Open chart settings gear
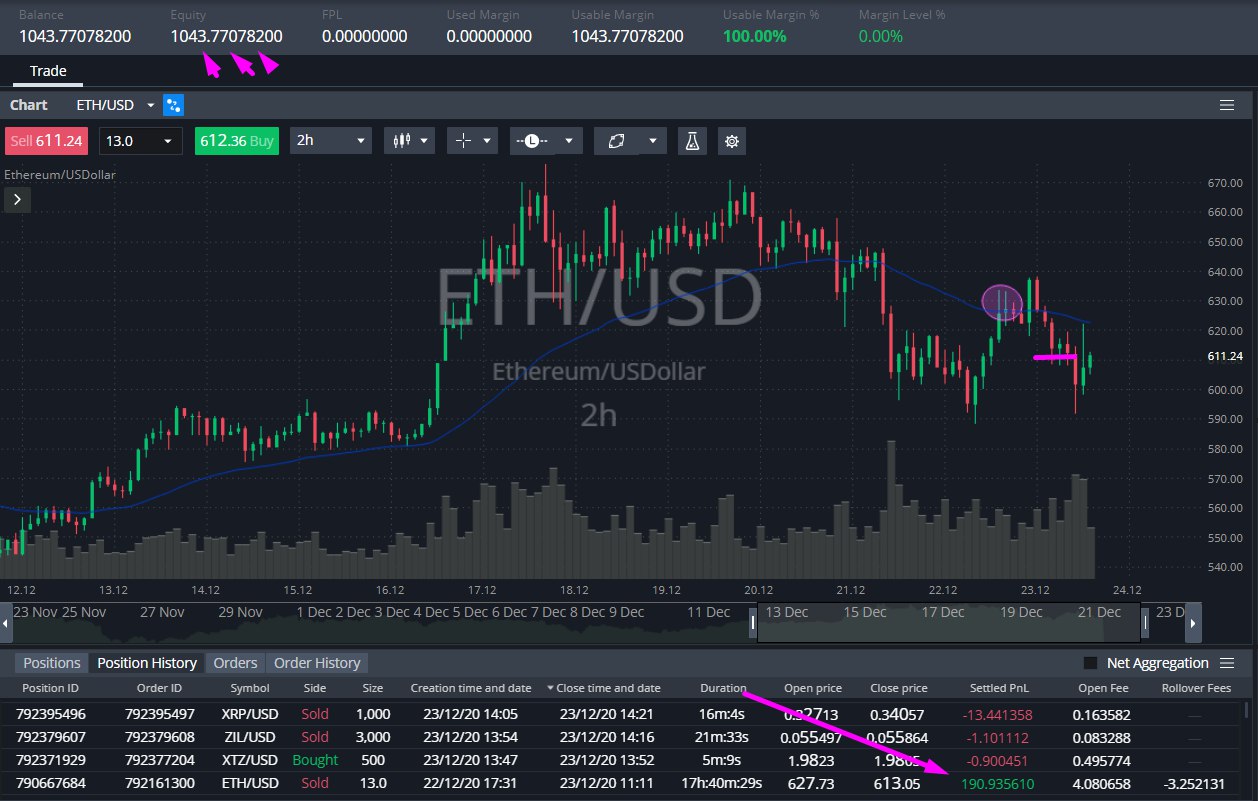This screenshot has width=1258, height=801. coord(732,141)
